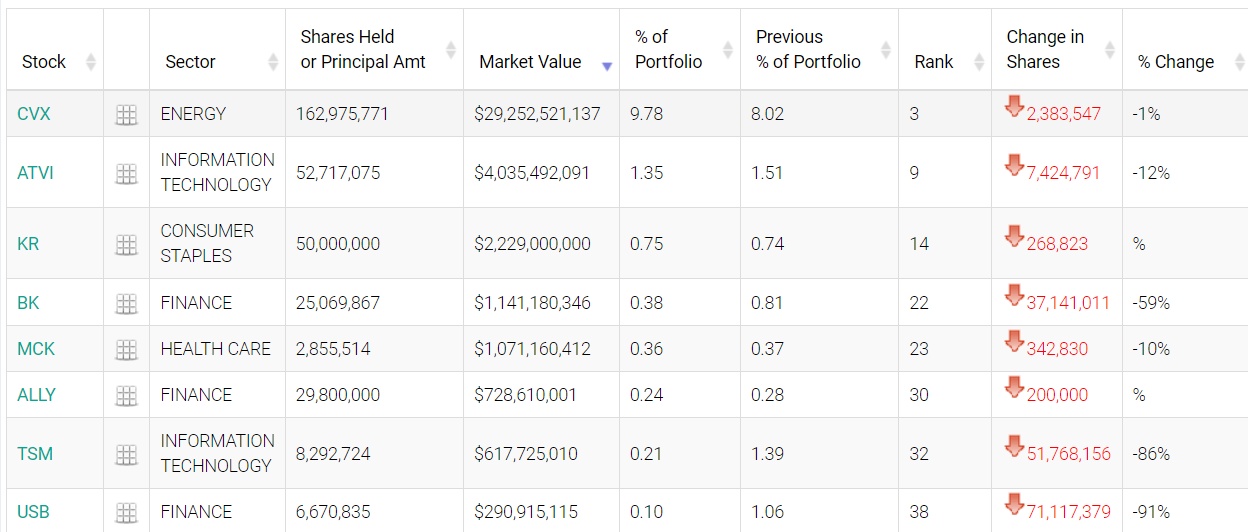Click the USB ticker link
1248x532 pixels.
pos(33,512)
